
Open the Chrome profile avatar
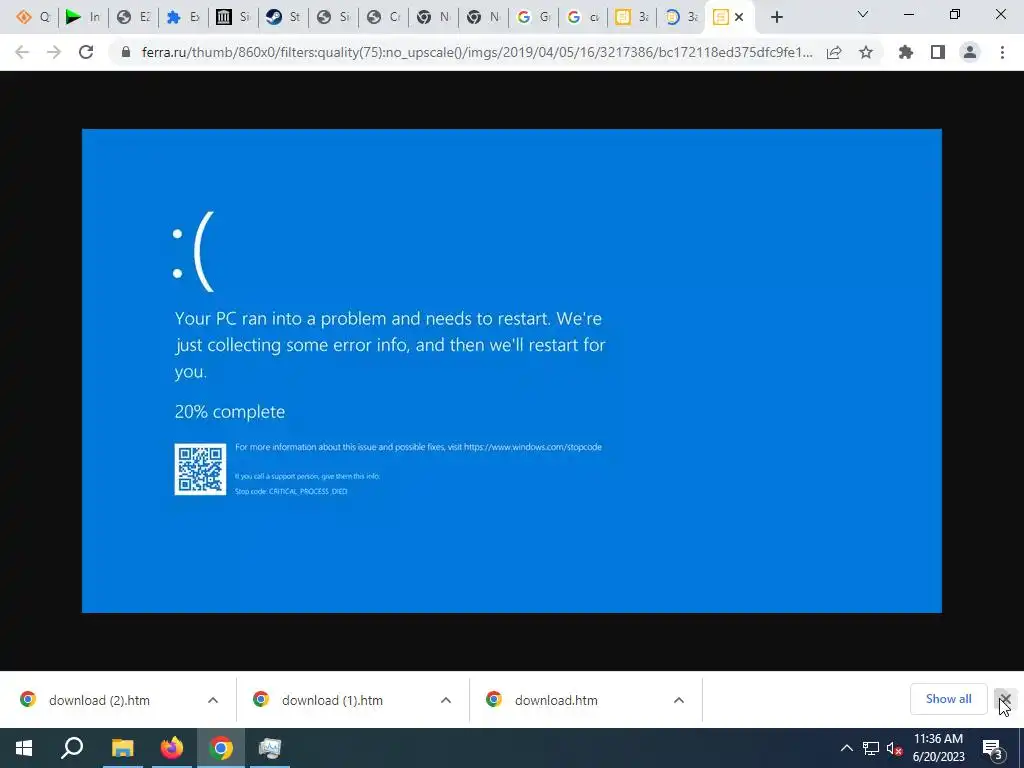(x=970, y=52)
